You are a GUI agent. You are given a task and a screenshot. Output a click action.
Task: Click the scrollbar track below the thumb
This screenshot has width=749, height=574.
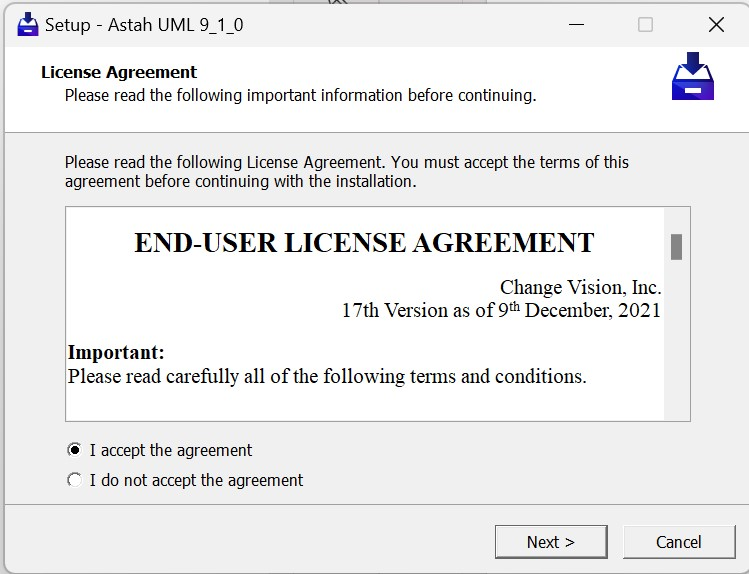(676, 340)
